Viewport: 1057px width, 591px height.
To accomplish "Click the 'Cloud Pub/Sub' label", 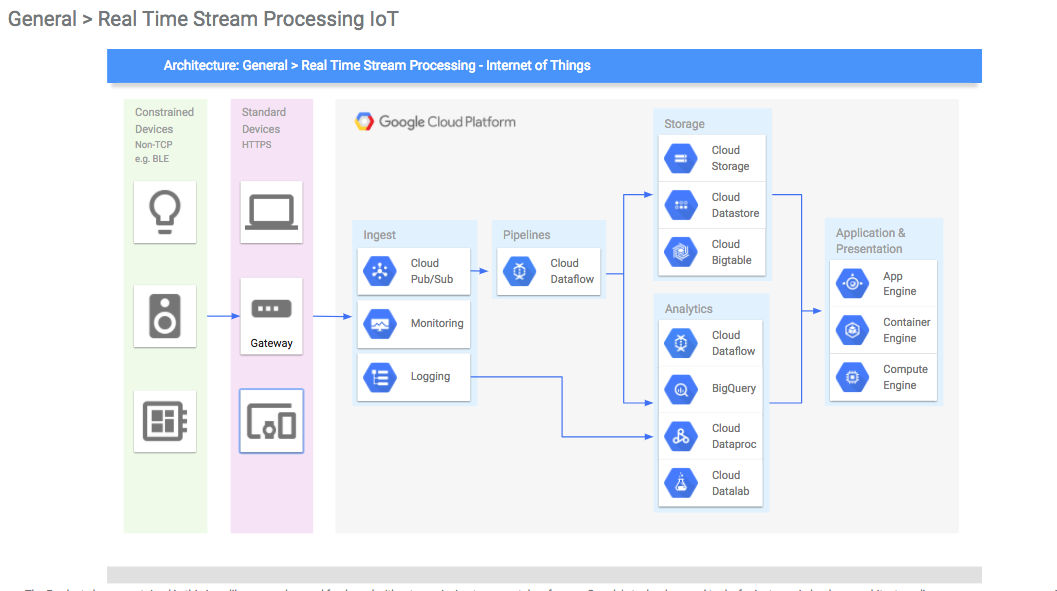I will tap(432, 271).
